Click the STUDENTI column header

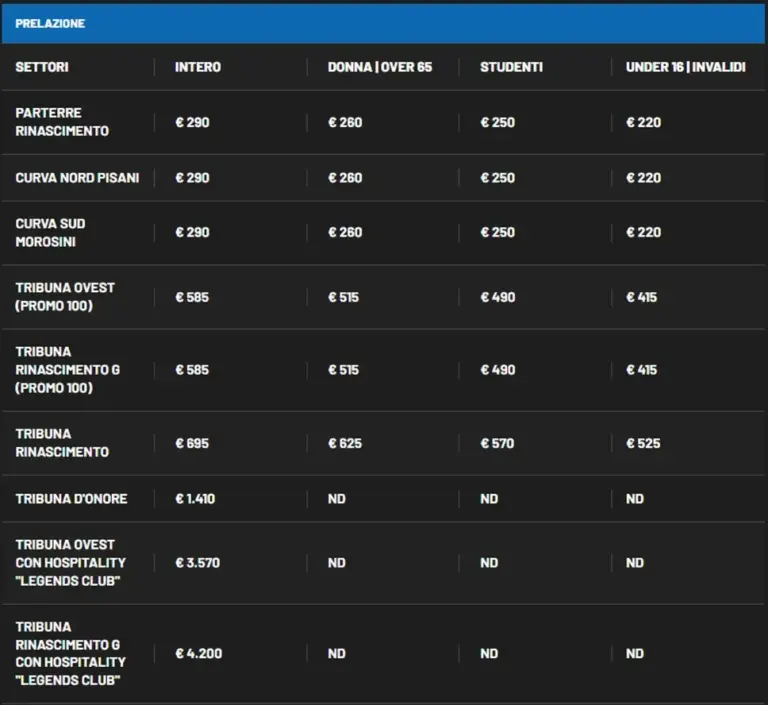pyautogui.click(x=511, y=67)
